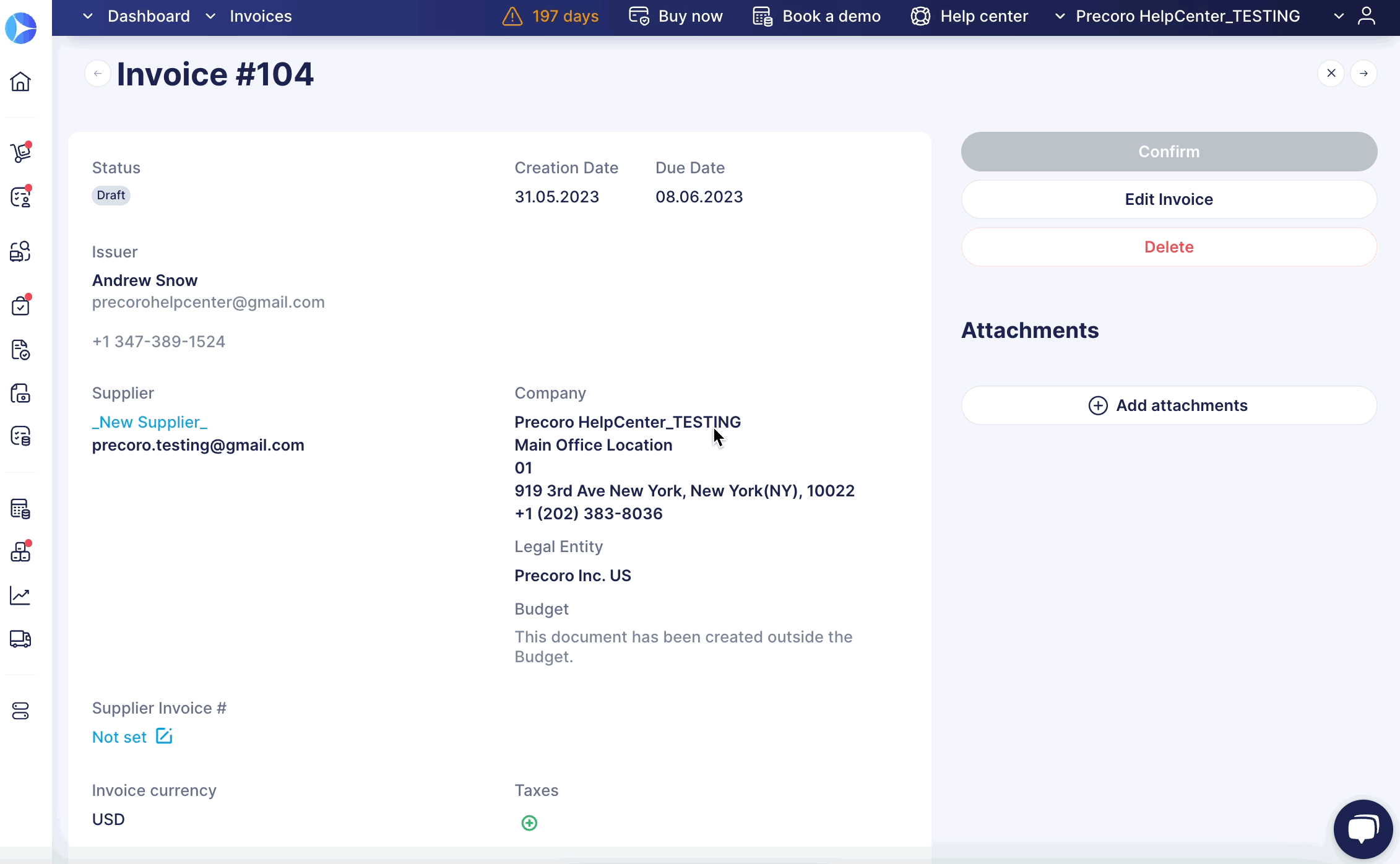1400x864 pixels.
Task: Open the Home sidebar icon
Action: click(20, 81)
